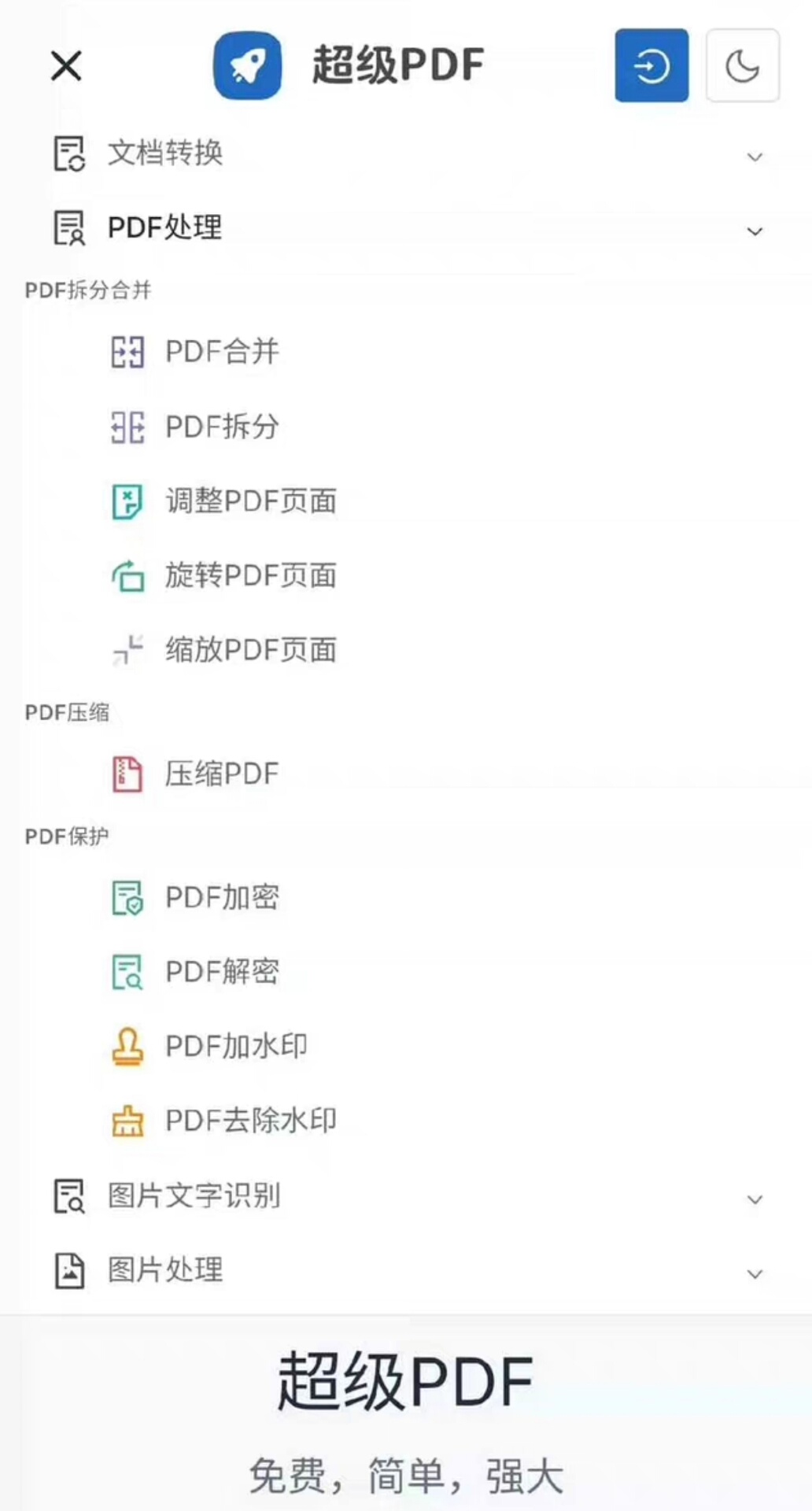
Task: Expand the 图片文字识别 section chevron
Action: 755,1200
